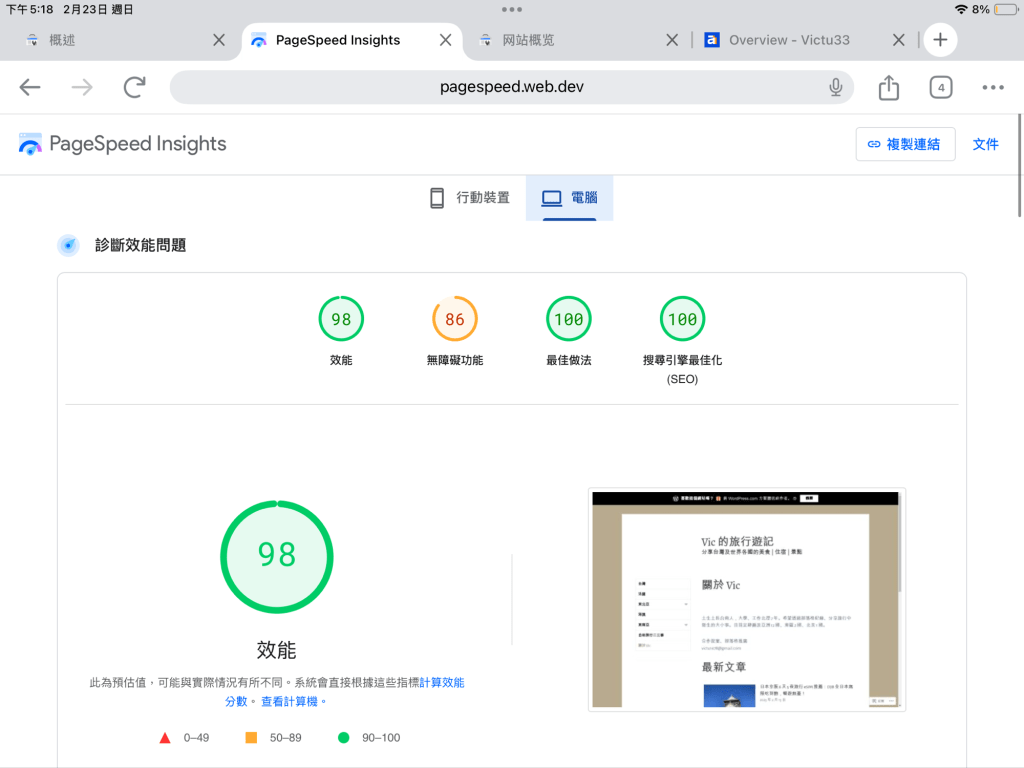Close the 概述 tab

point(219,40)
